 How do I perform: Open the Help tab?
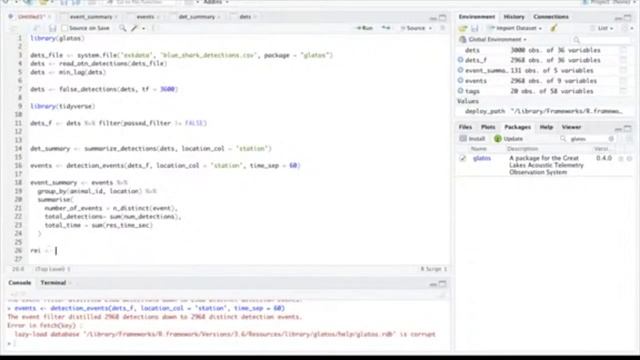(x=546, y=127)
